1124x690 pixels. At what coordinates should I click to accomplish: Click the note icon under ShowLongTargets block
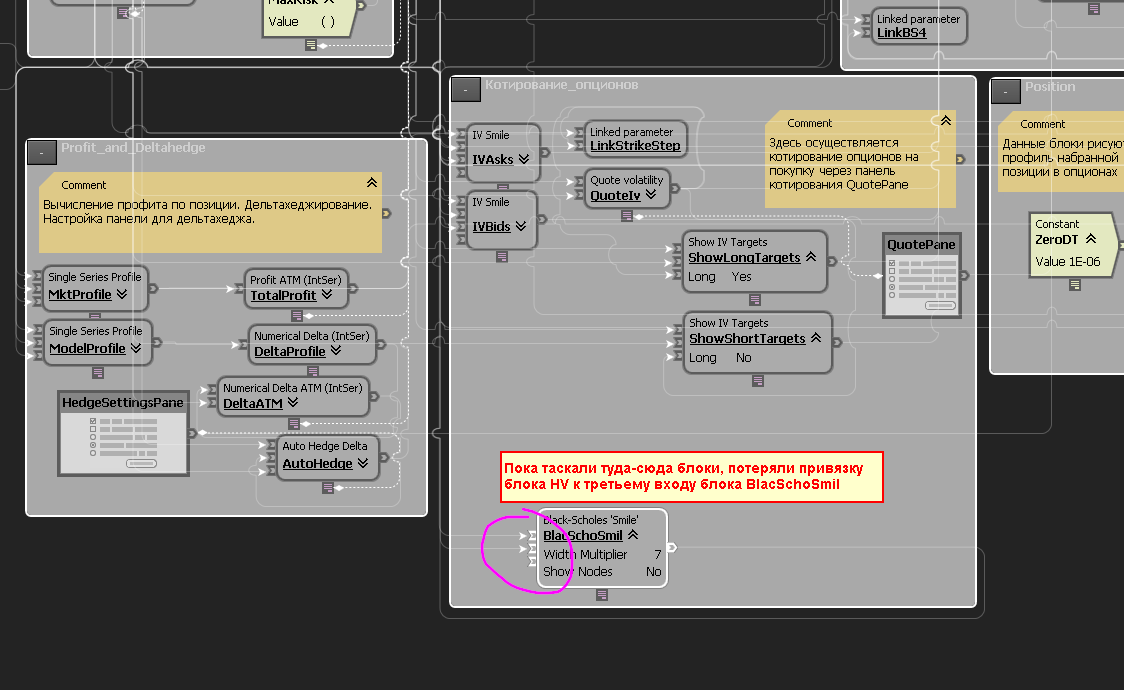[755, 300]
